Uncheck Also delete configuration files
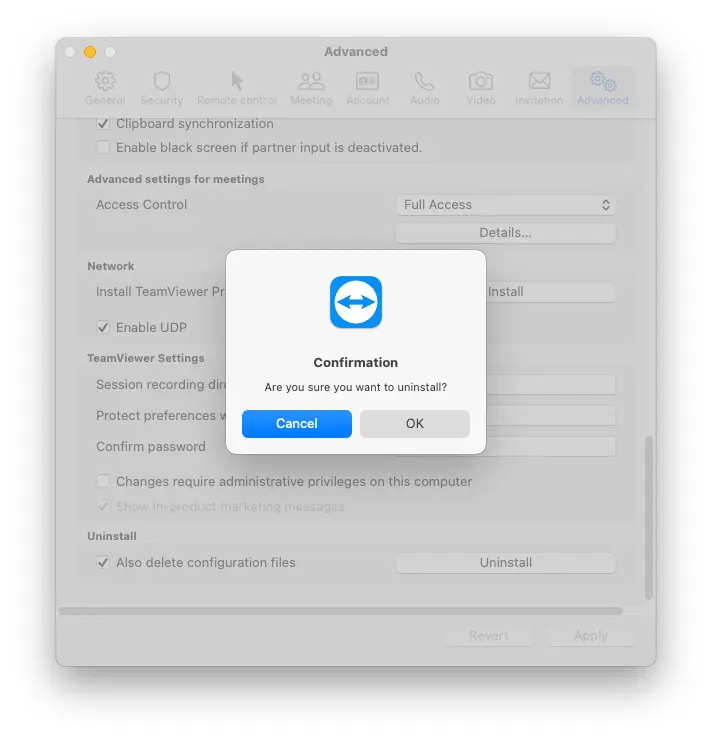The height and width of the screenshot is (740, 712). point(103,563)
